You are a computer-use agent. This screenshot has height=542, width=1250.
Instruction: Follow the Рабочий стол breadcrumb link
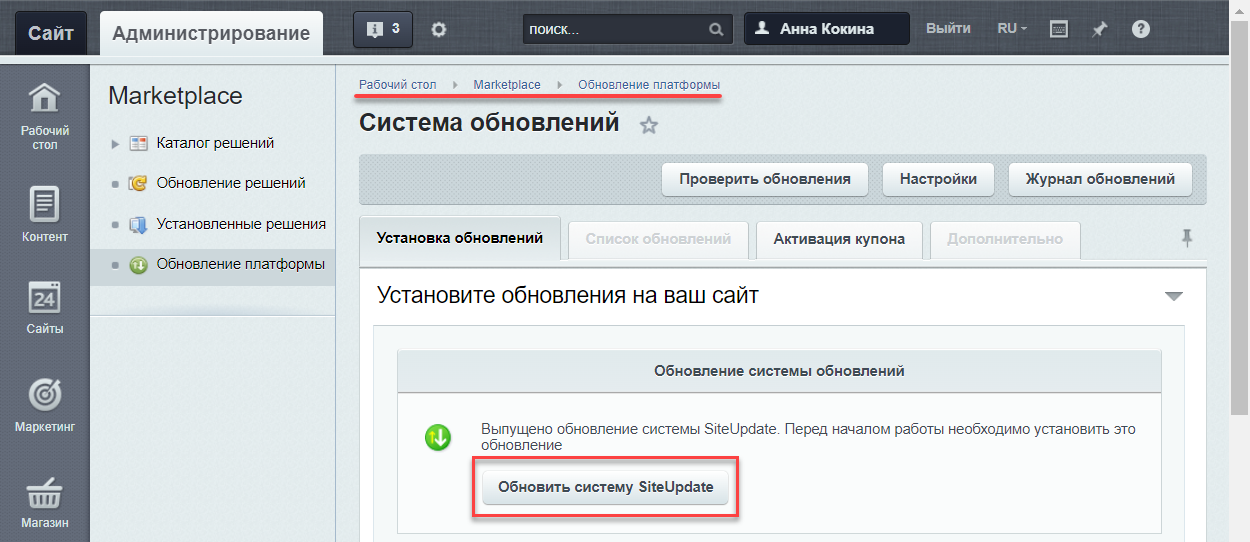[x=398, y=85]
